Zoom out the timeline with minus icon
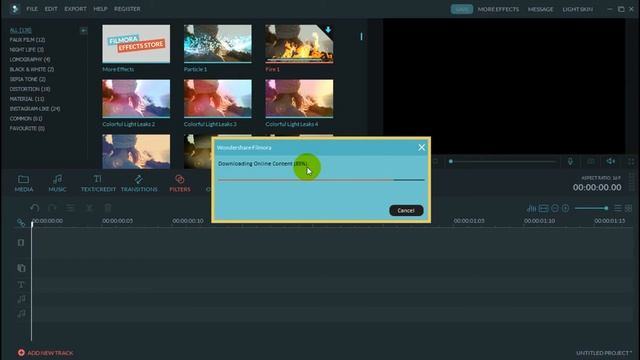The image size is (640, 360). (555, 209)
